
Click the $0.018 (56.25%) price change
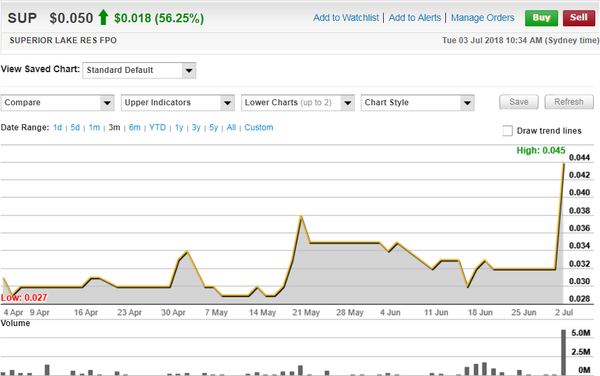click(x=159, y=18)
